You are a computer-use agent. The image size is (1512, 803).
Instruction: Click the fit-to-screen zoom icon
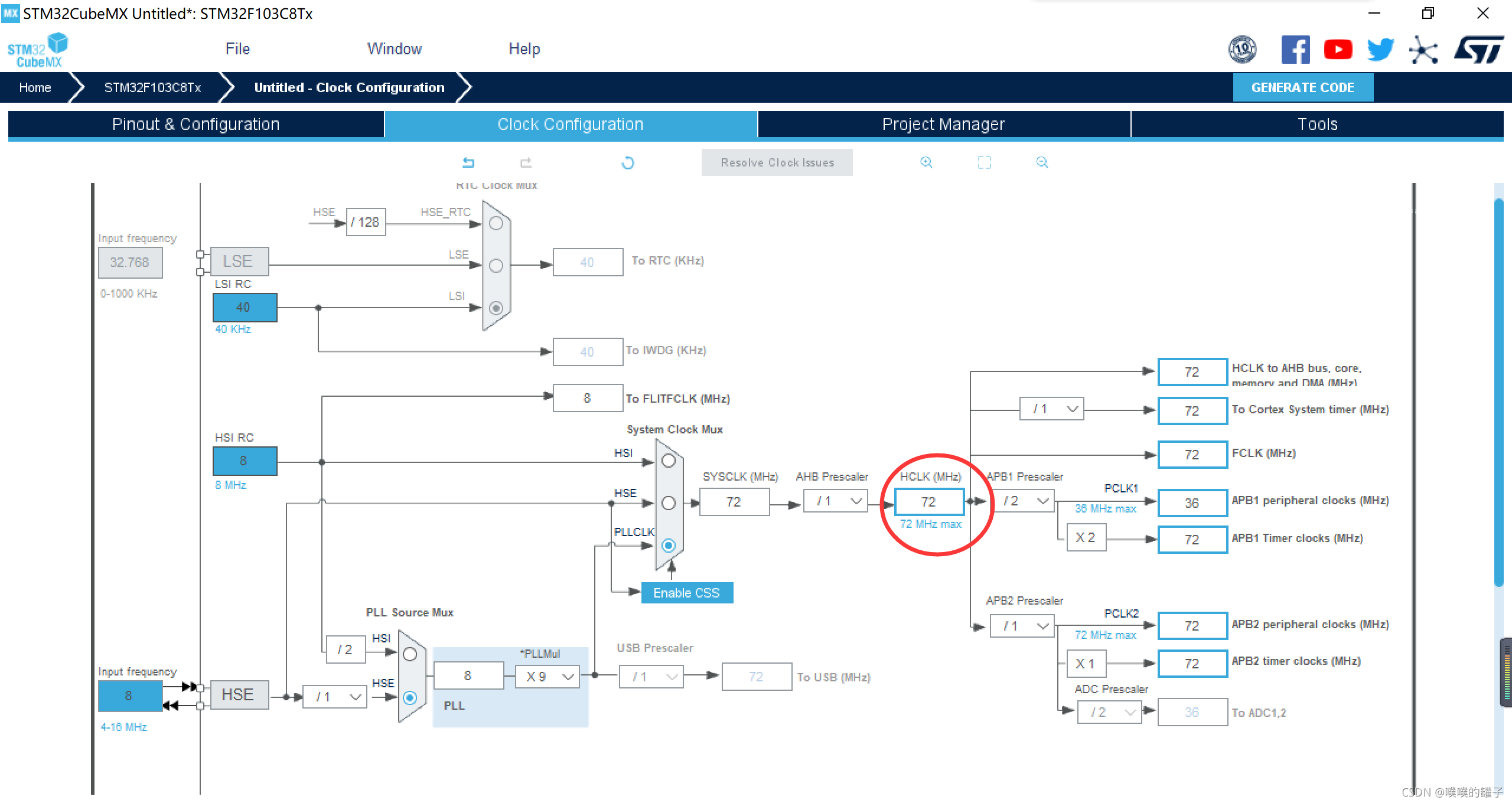tap(984, 162)
